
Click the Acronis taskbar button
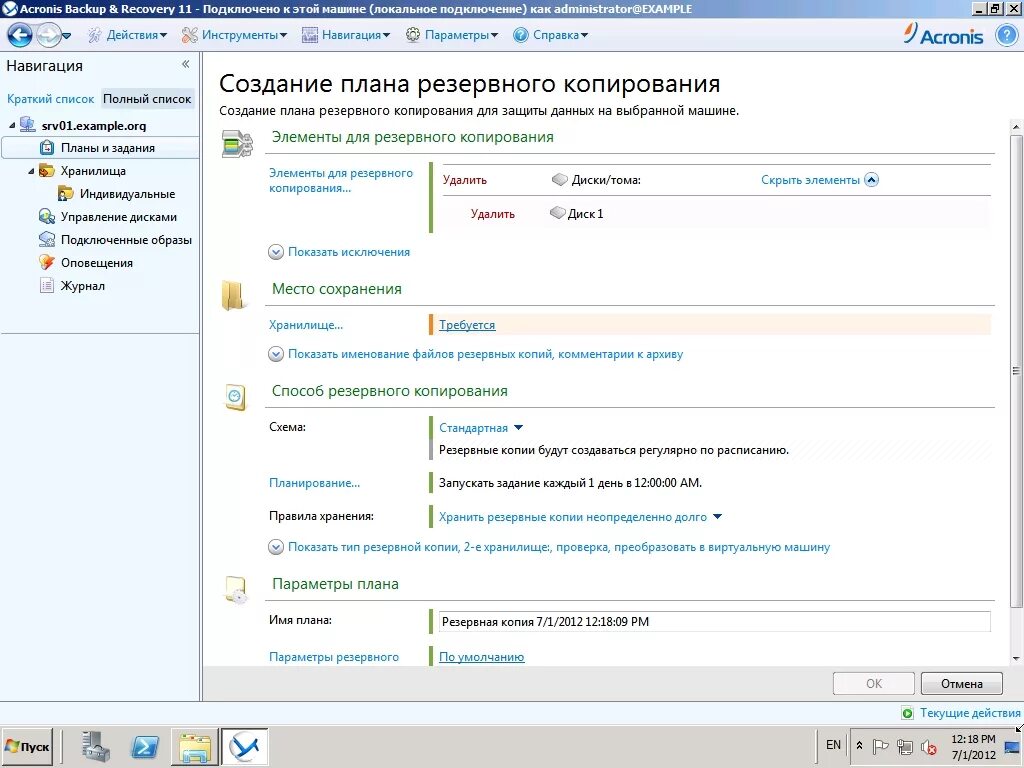245,746
